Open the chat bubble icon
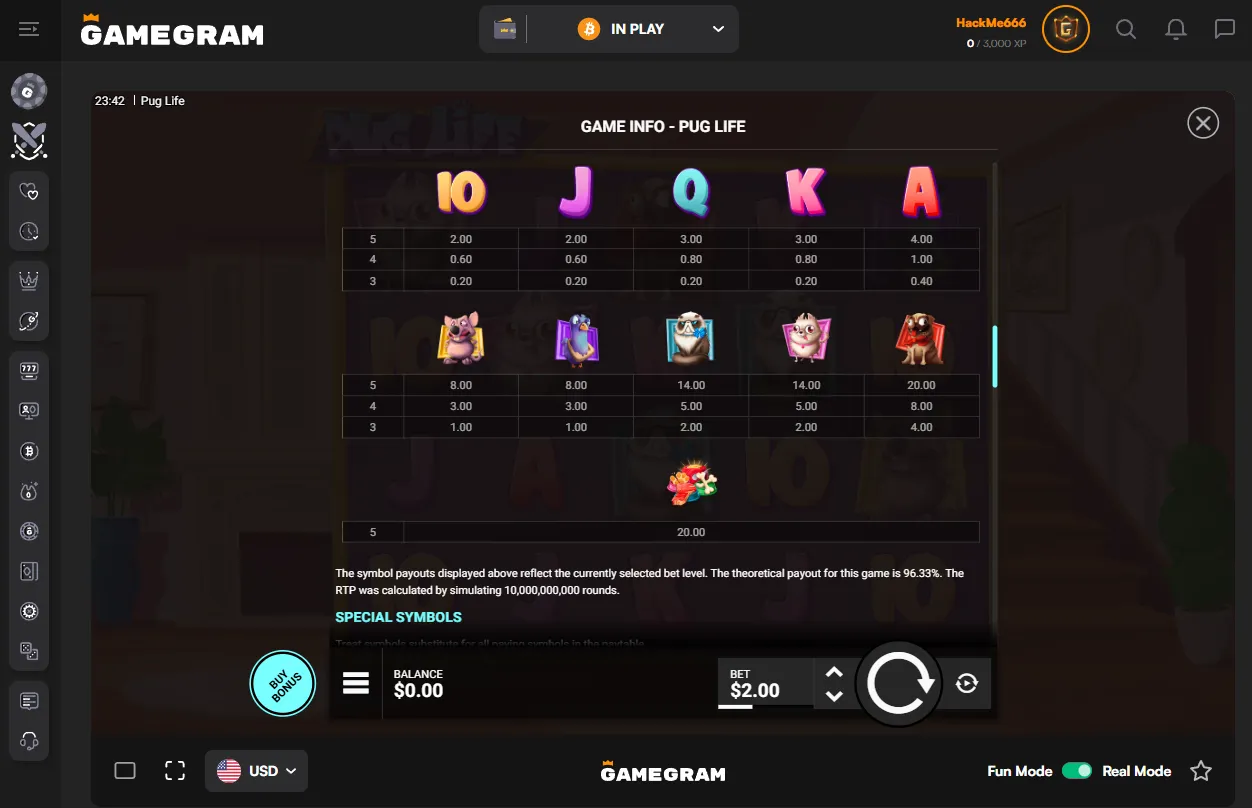This screenshot has width=1252, height=808. 1225,29
